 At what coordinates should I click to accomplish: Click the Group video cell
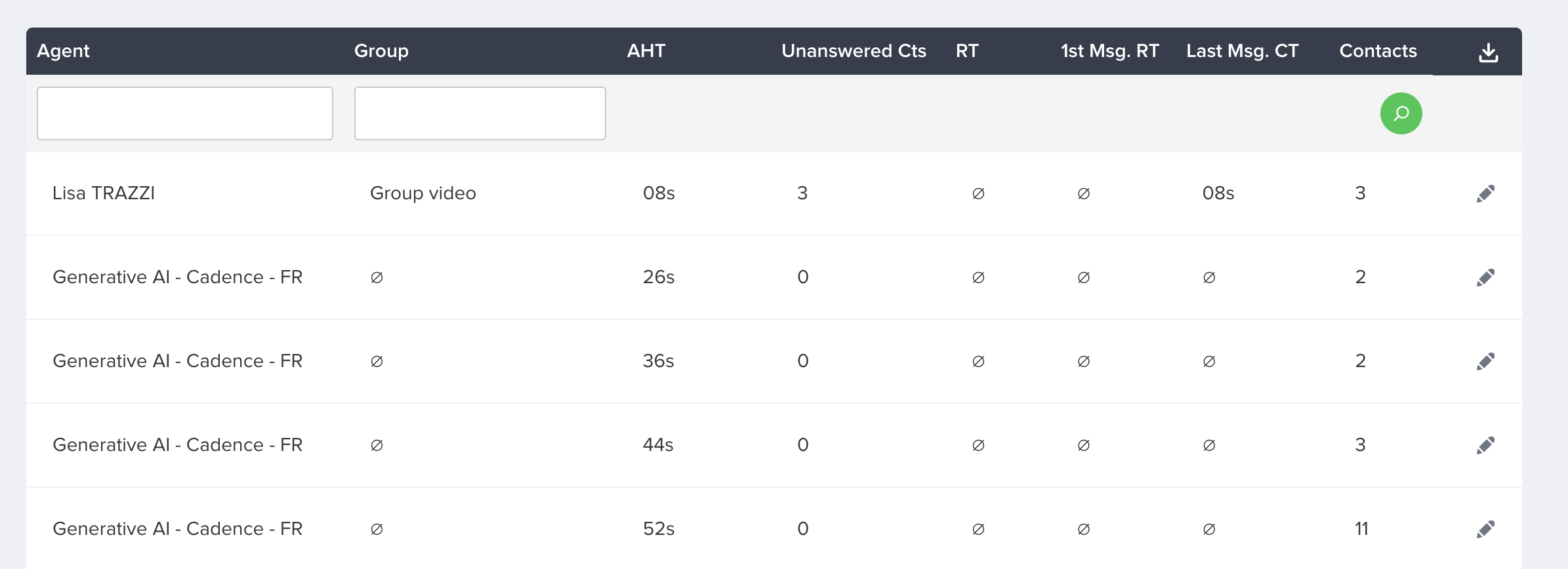(423, 193)
